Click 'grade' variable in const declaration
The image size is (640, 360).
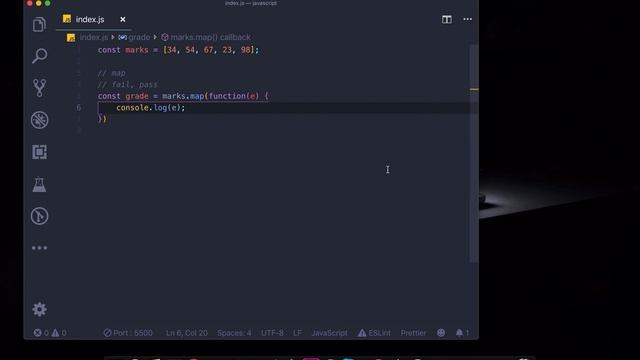click(137, 96)
